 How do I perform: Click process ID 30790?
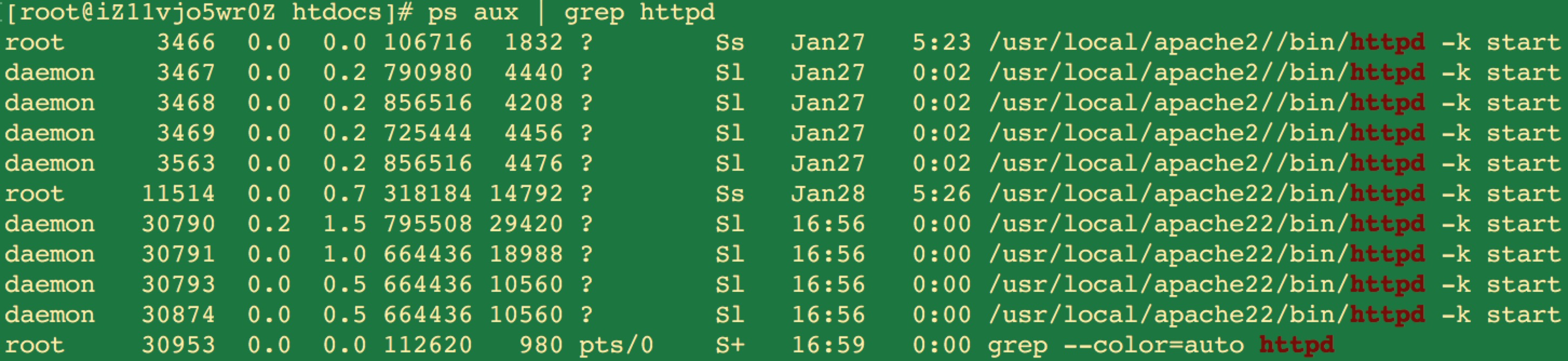coord(178,224)
